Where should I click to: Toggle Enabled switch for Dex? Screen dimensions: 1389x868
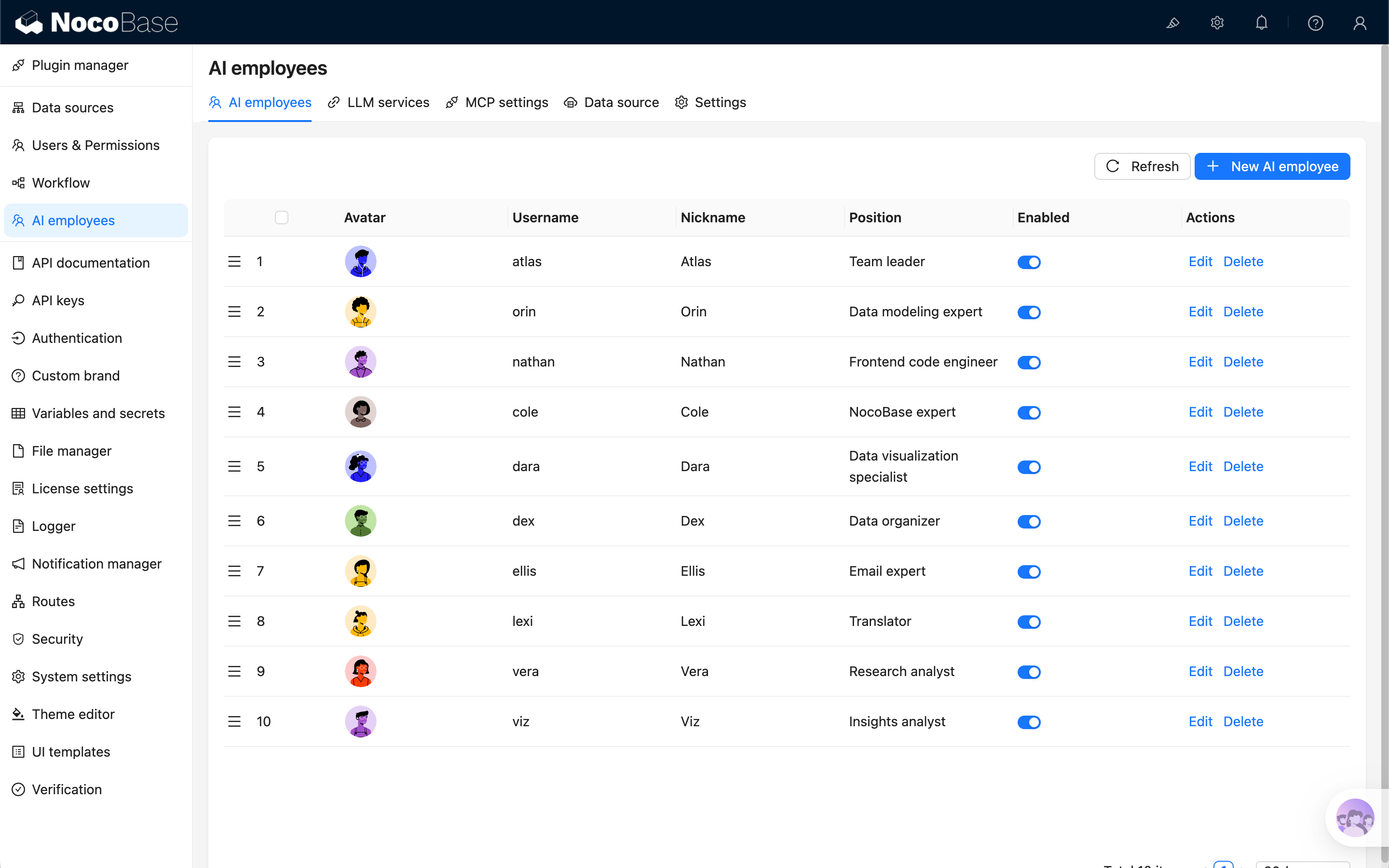click(x=1029, y=522)
